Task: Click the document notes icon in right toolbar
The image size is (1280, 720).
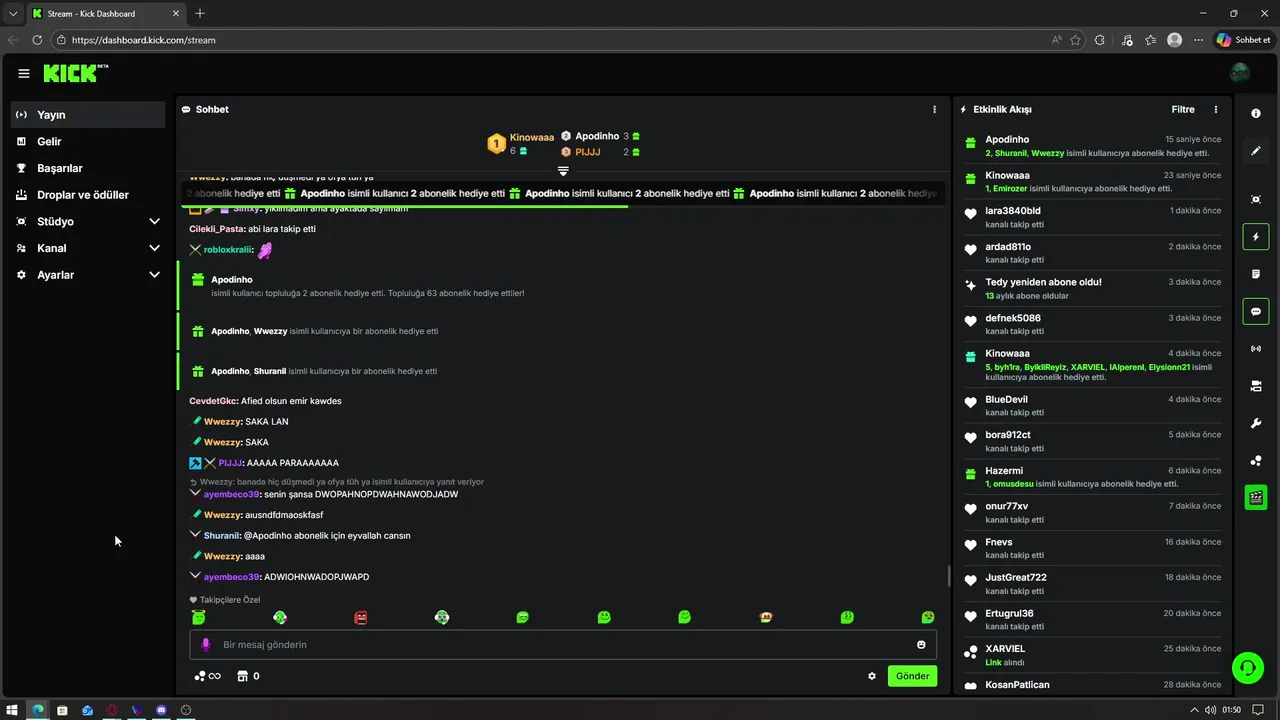Action: 1256,274
